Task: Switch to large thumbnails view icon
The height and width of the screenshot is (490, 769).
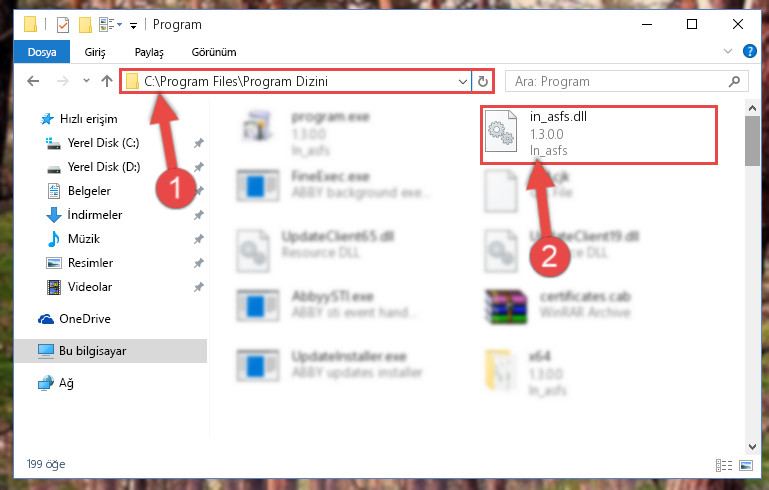Action: click(746, 465)
